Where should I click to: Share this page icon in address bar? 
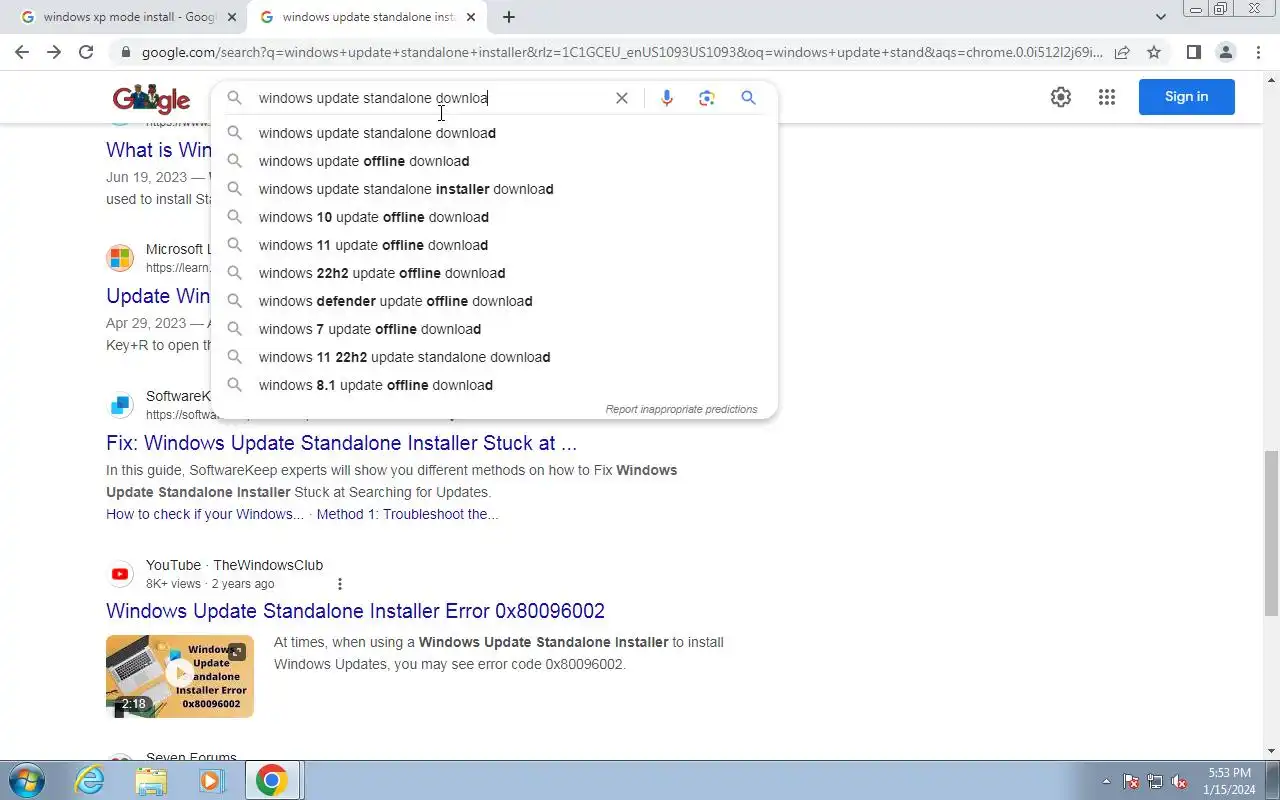[1122, 52]
